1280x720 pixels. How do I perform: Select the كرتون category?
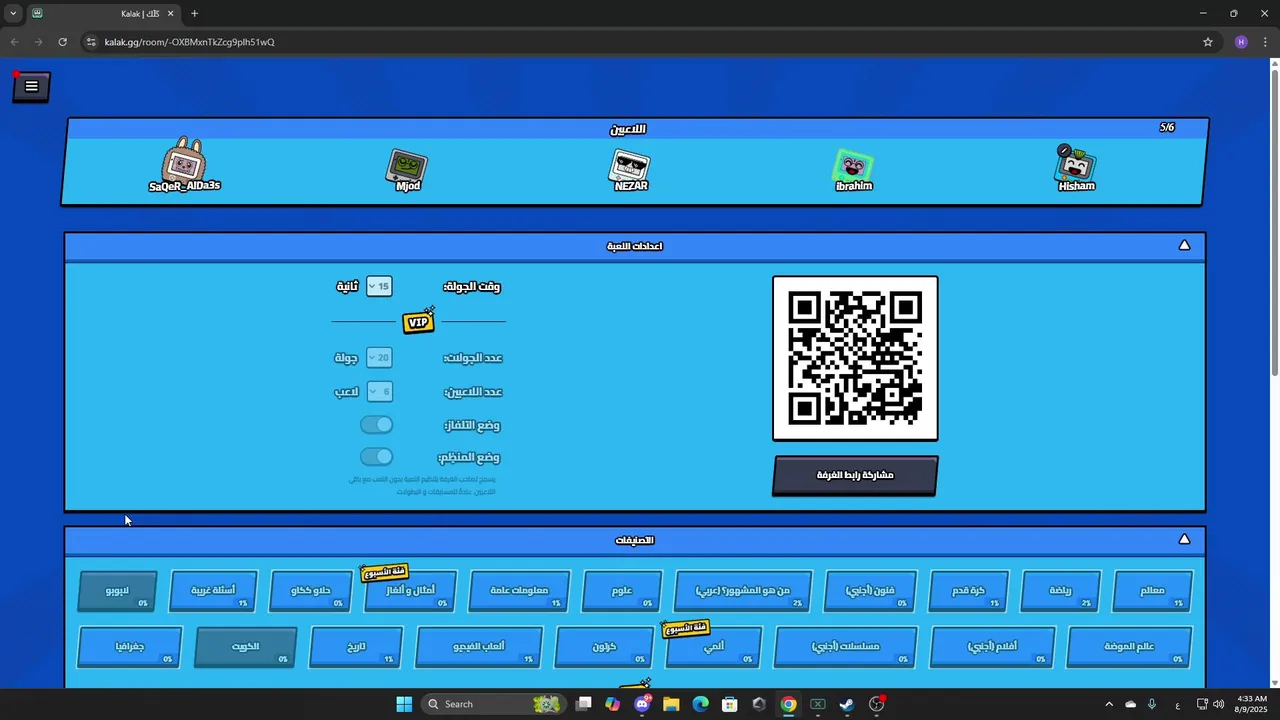pyautogui.click(x=605, y=647)
